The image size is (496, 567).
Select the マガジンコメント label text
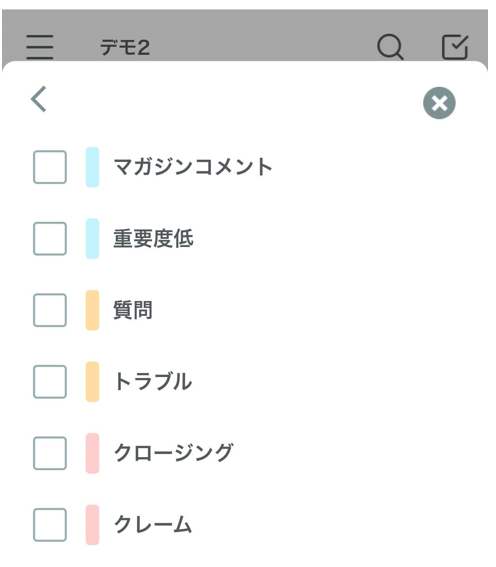(x=193, y=167)
